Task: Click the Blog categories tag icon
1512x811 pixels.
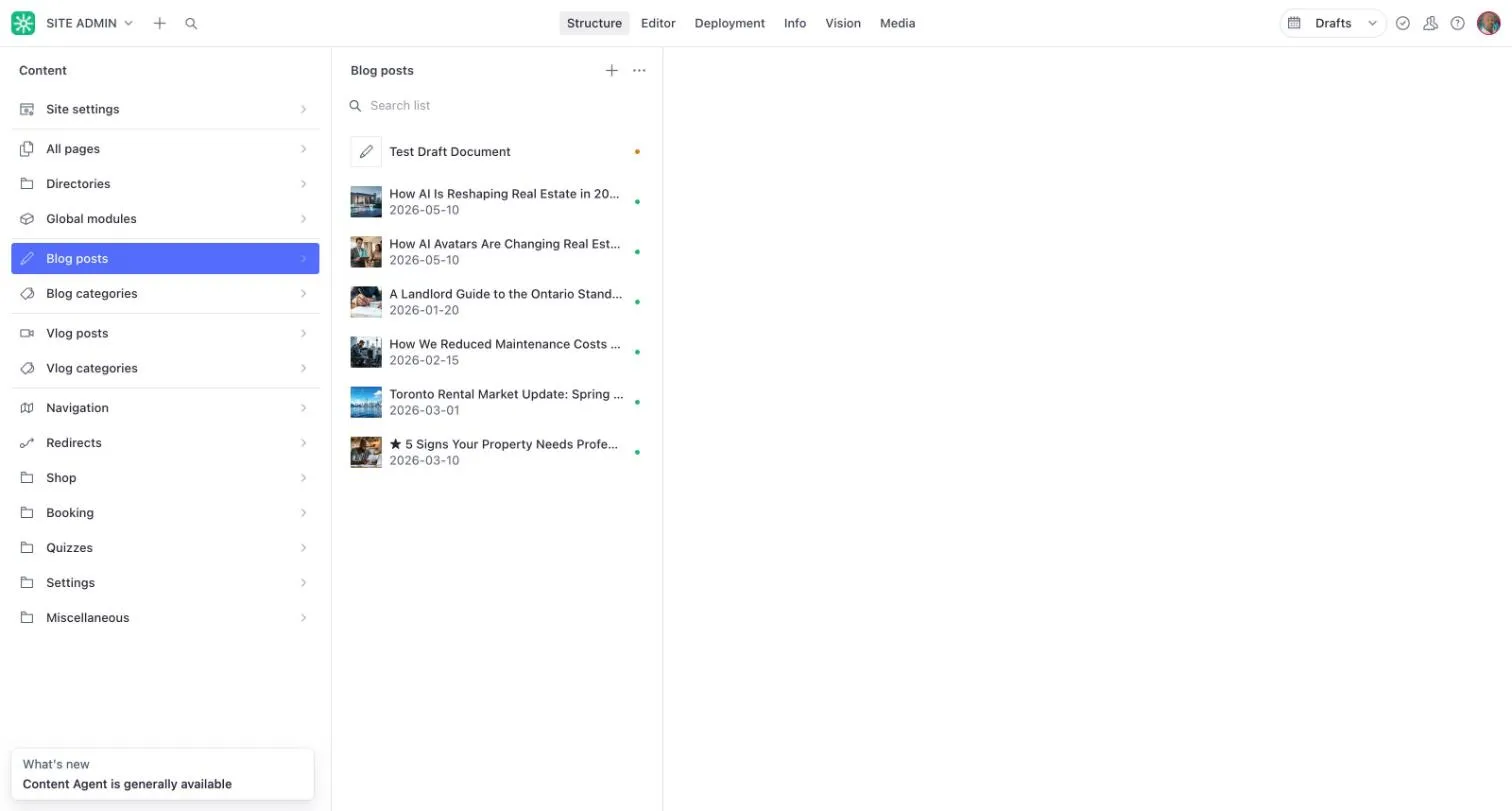Action: click(x=27, y=294)
